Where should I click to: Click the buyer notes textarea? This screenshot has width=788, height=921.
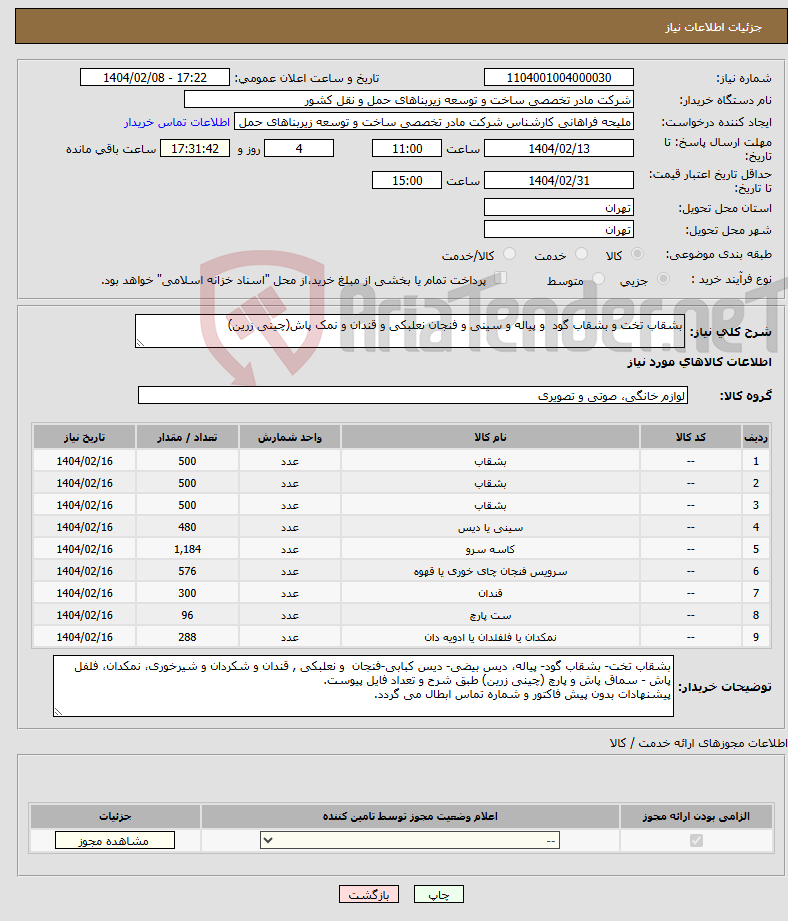pyautogui.click(x=363, y=686)
